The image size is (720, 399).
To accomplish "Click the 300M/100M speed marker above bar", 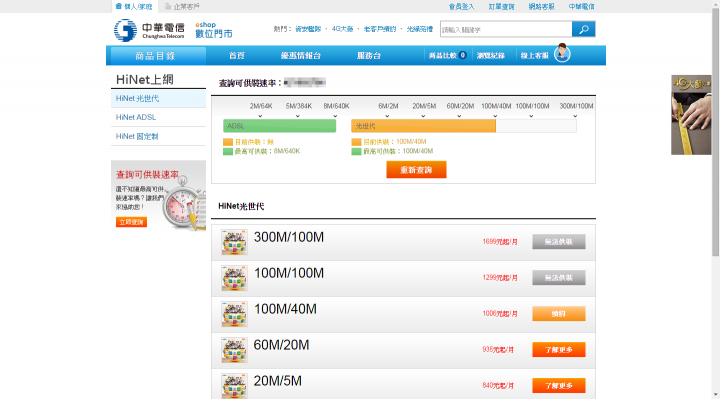I will pyautogui.click(x=576, y=106).
